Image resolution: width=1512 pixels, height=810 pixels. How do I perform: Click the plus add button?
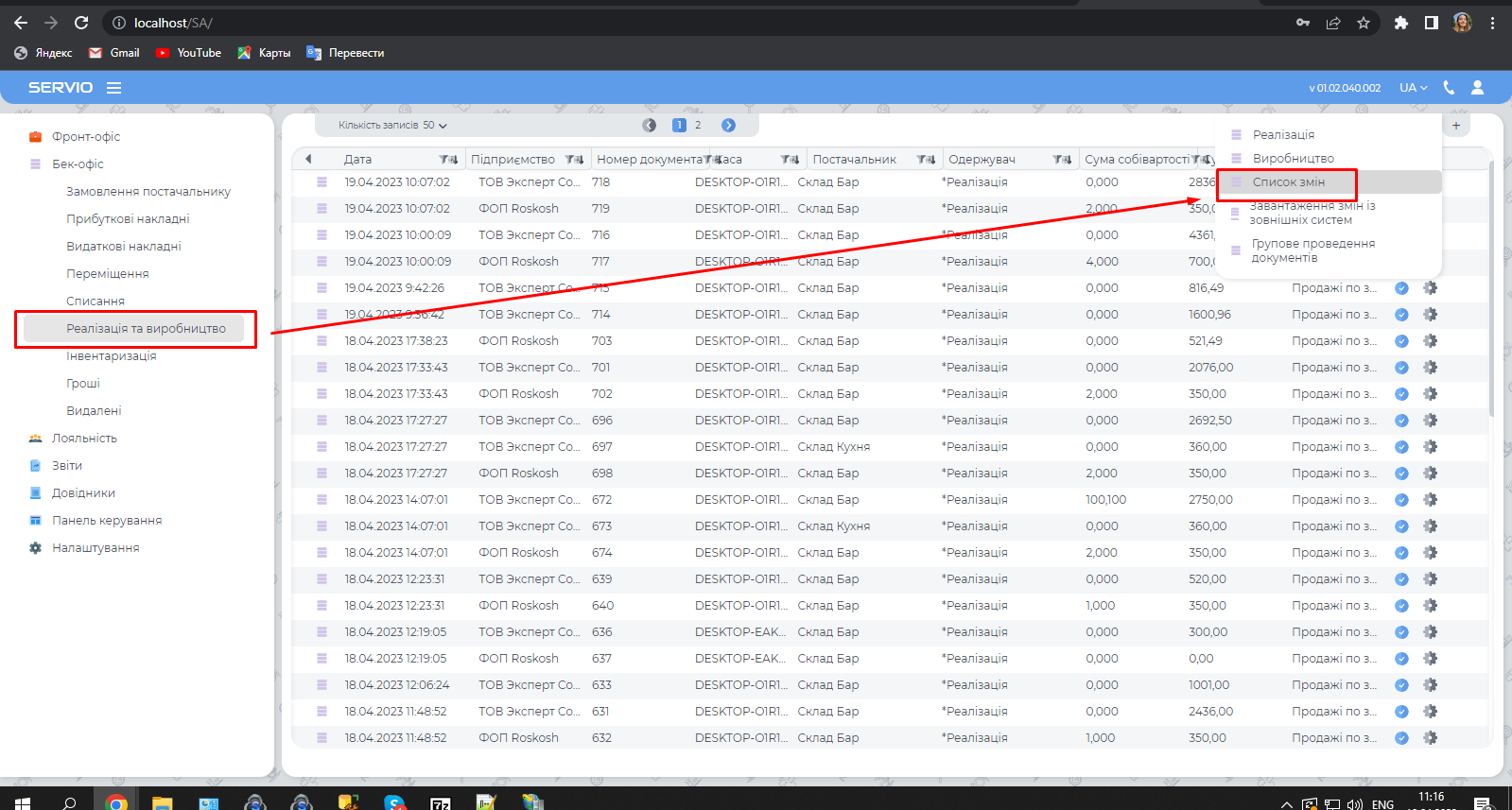tap(1456, 125)
